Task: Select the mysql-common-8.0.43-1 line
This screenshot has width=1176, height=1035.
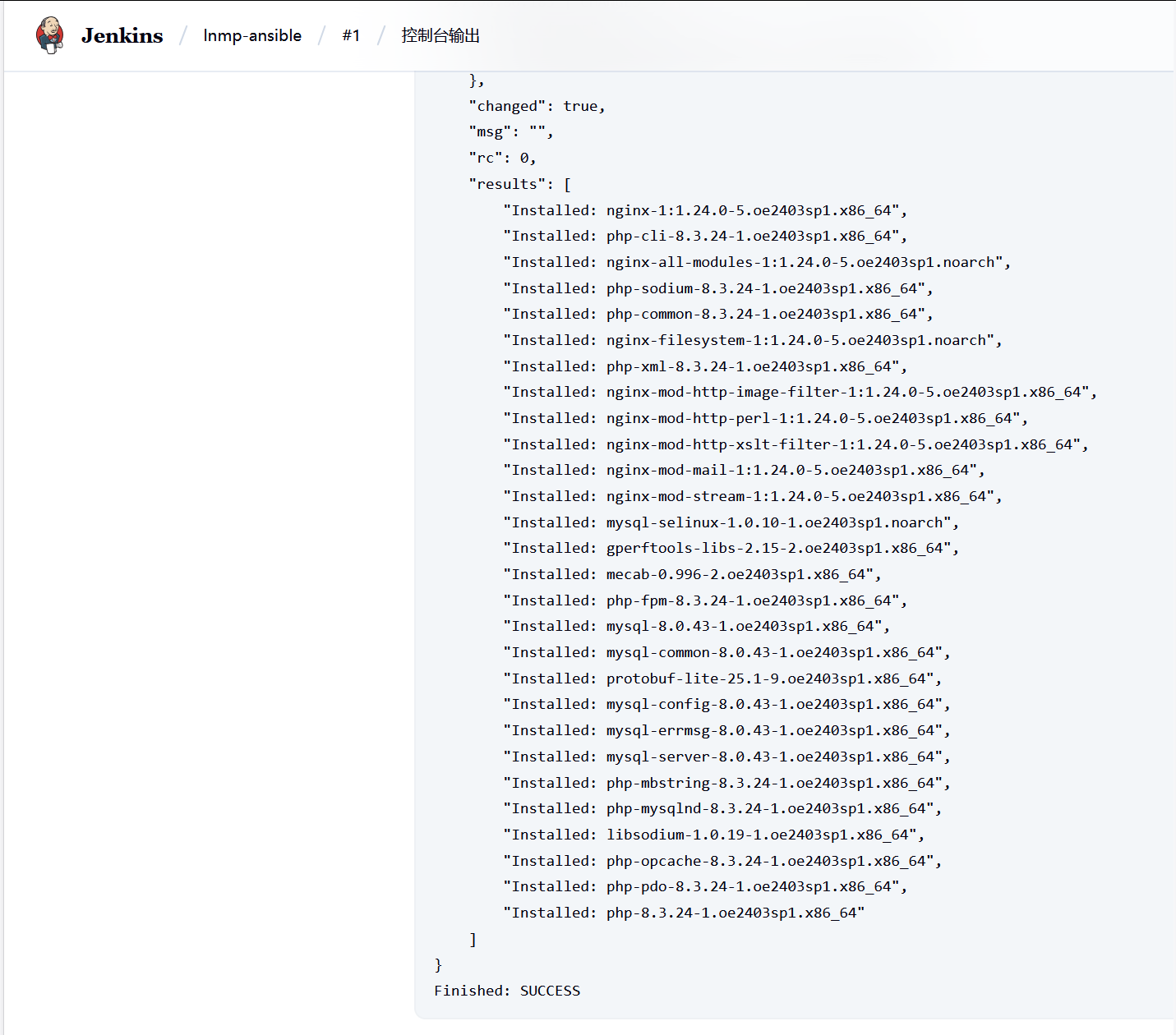Action: coord(726,652)
